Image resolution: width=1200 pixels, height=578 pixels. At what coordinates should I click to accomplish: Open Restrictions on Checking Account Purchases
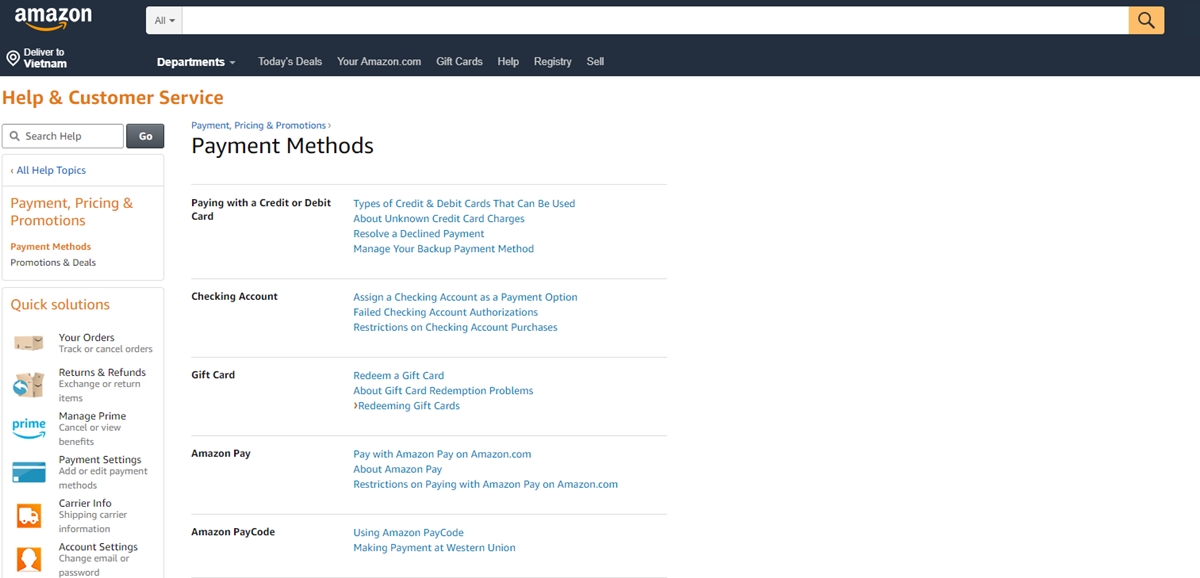pos(455,327)
